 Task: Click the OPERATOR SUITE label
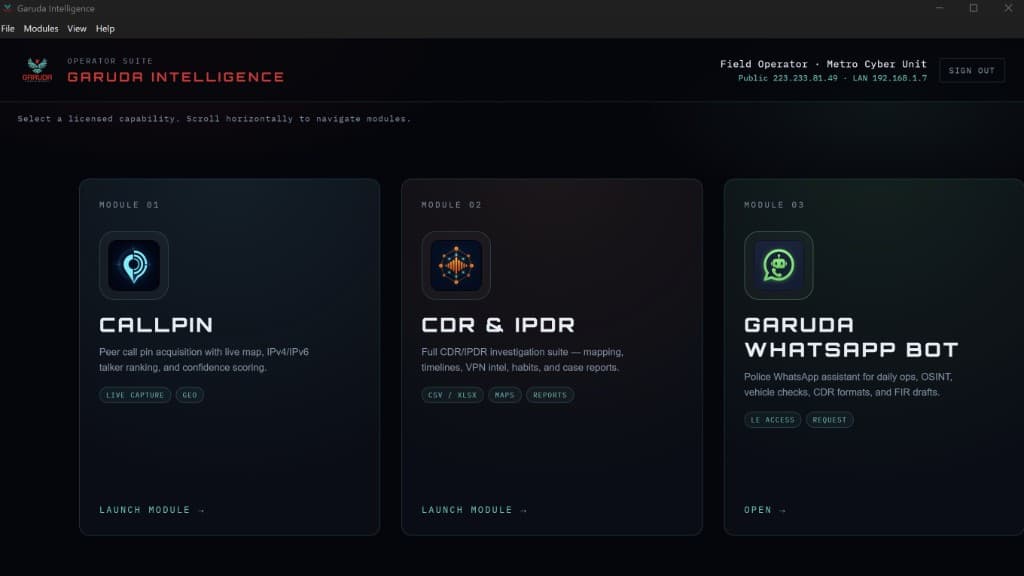tap(110, 61)
